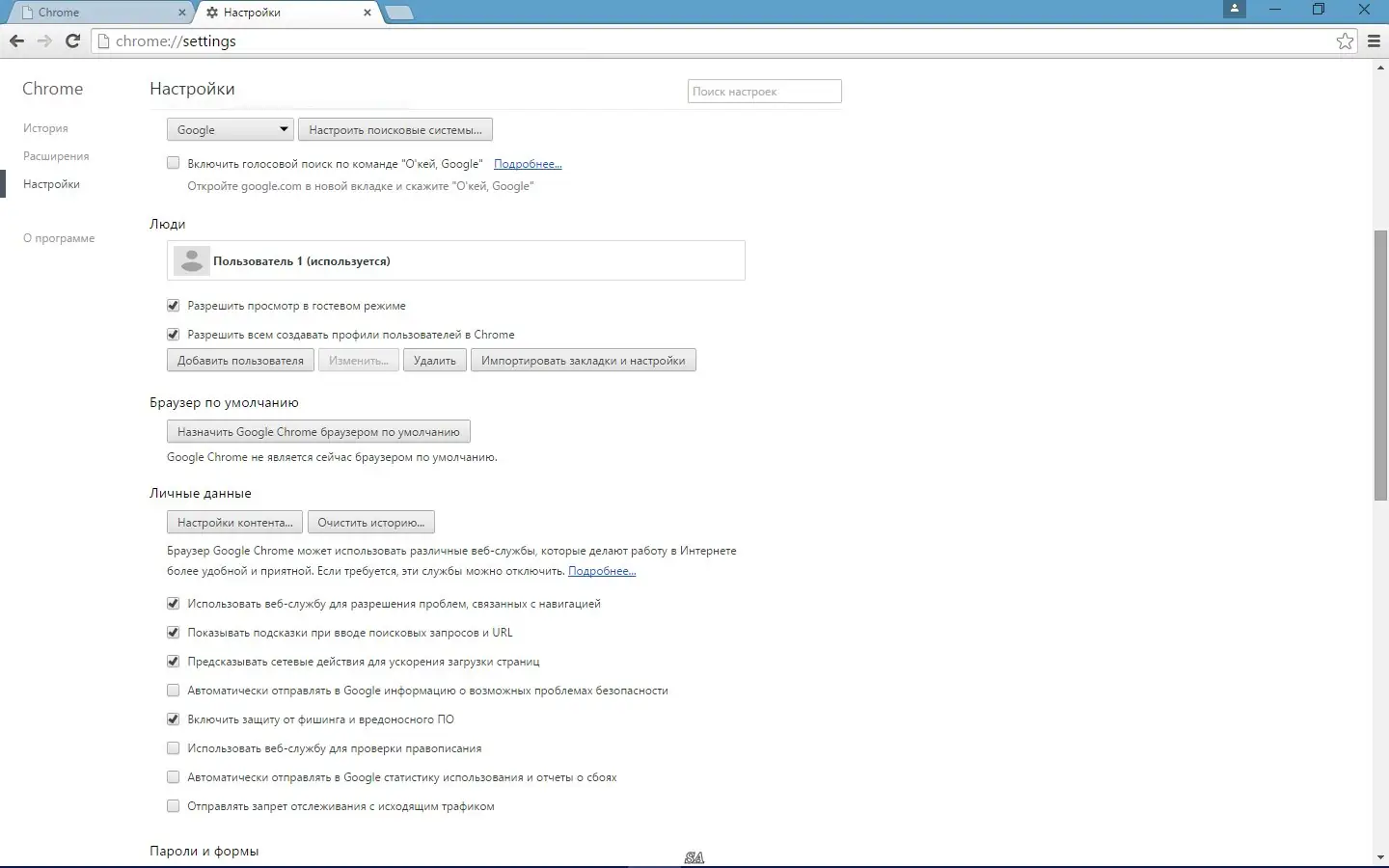This screenshot has width=1389, height=868.
Task: Enable веб-службу для проверки правописания
Action: pos(174,748)
